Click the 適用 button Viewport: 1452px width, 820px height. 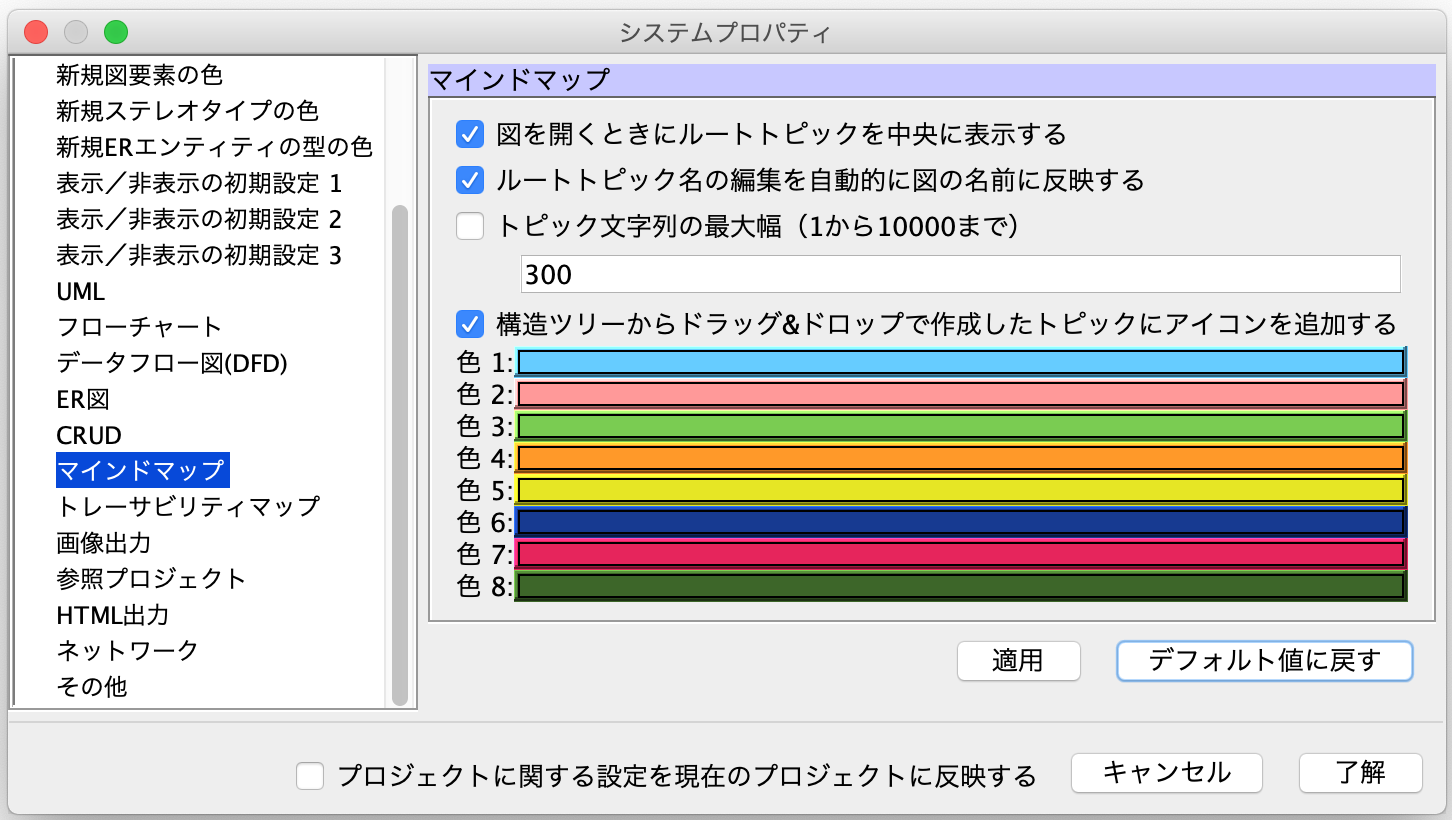1018,661
